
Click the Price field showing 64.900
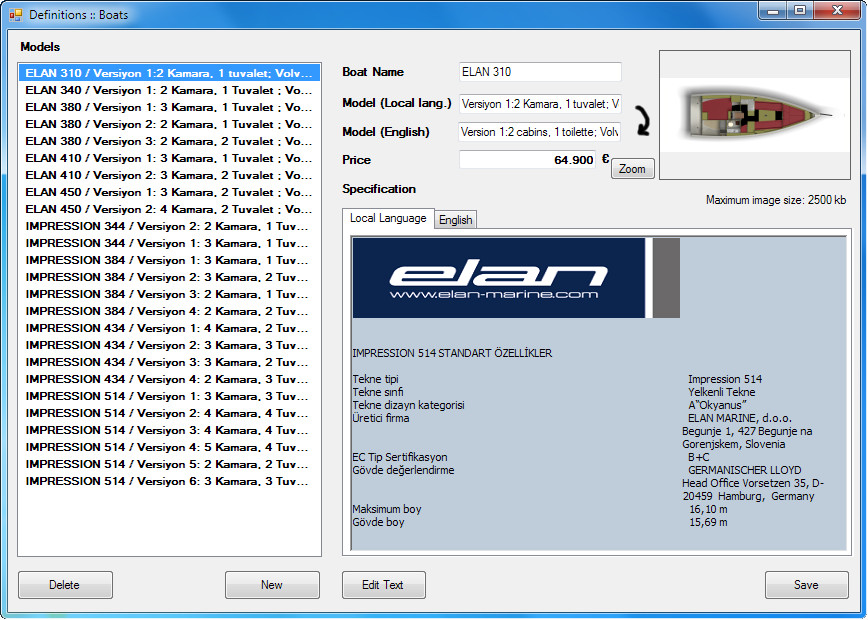[x=527, y=160]
